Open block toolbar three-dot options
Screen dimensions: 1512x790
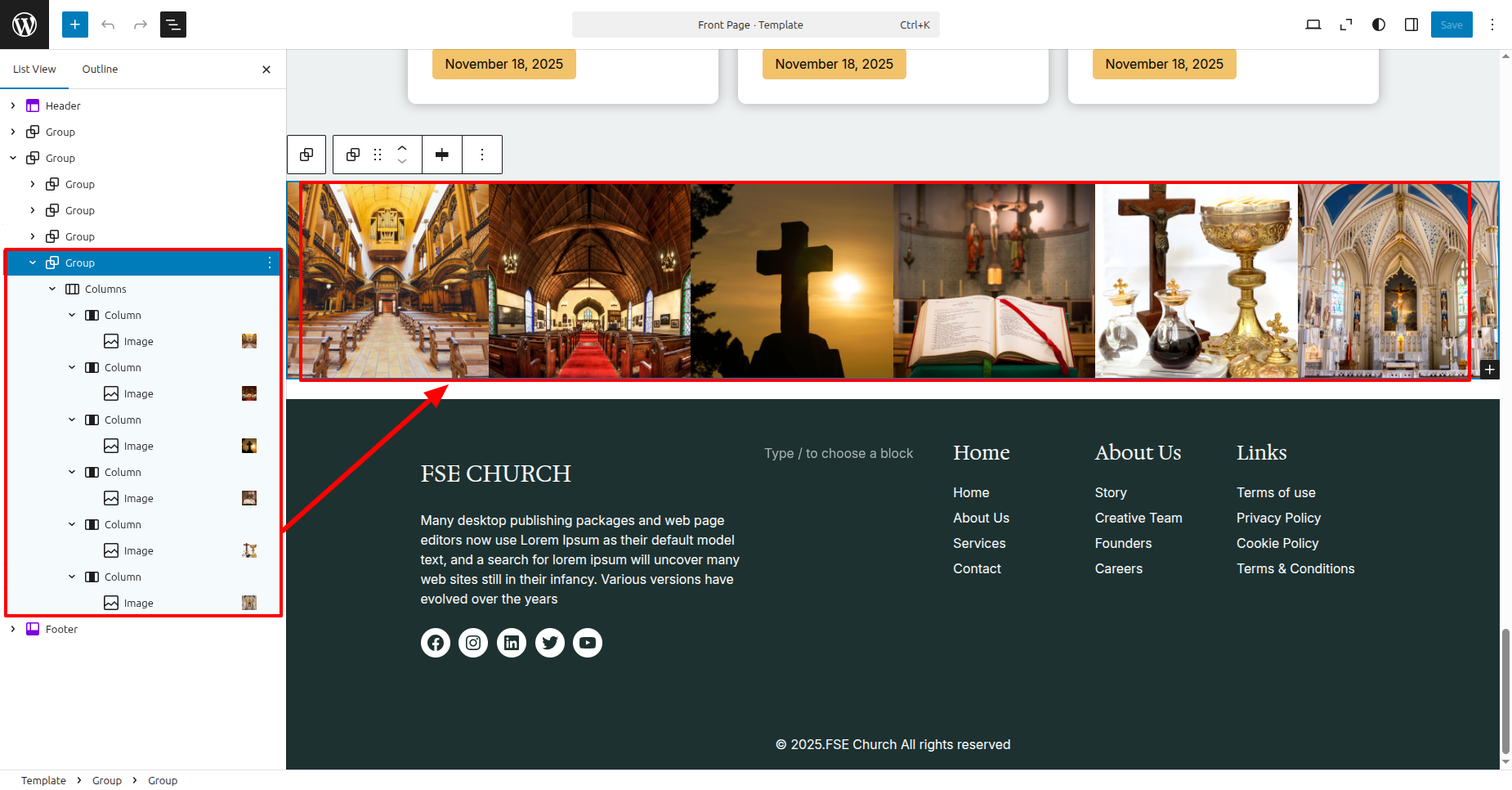(x=482, y=155)
